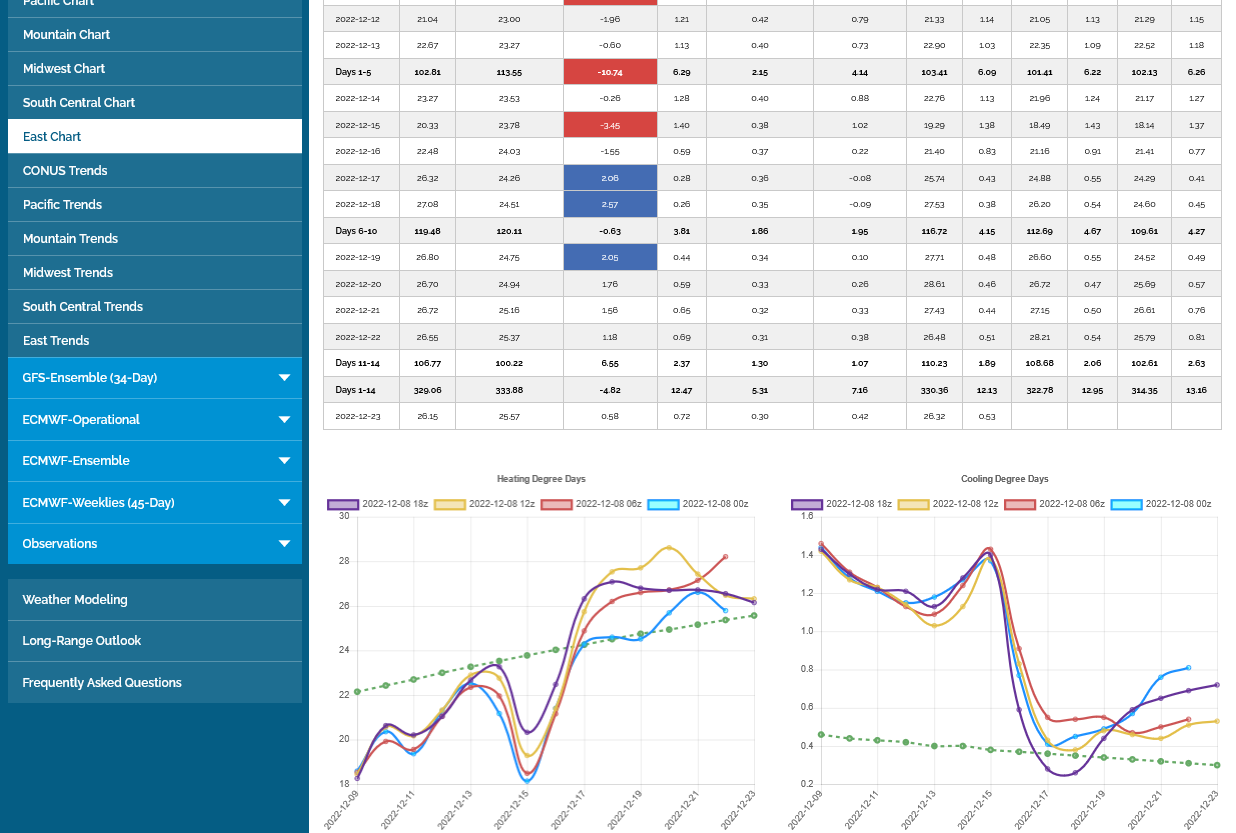Click the yellow 12z swatch in Cooling legend
The image size is (1236, 833).
pyautogui.click(x=914, y=505)
